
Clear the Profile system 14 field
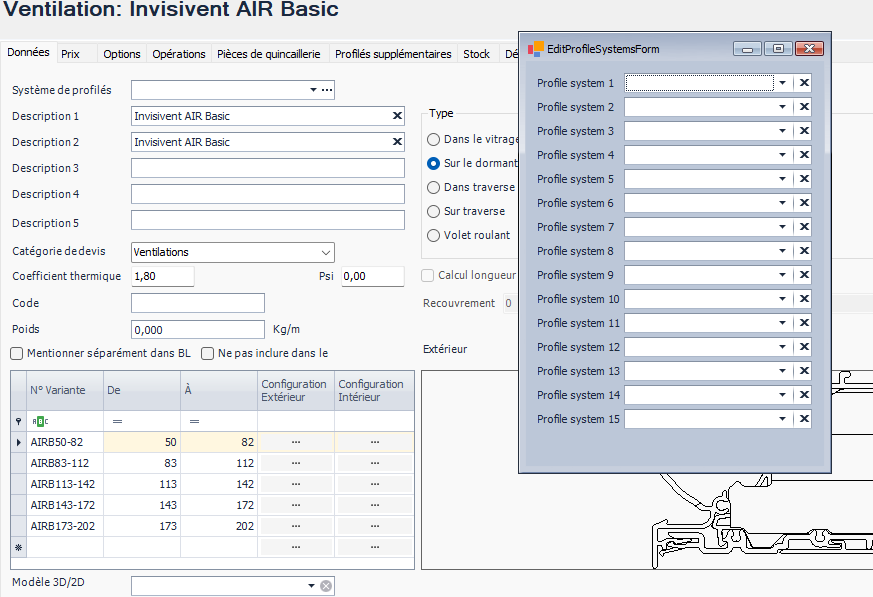pos(804,395)
